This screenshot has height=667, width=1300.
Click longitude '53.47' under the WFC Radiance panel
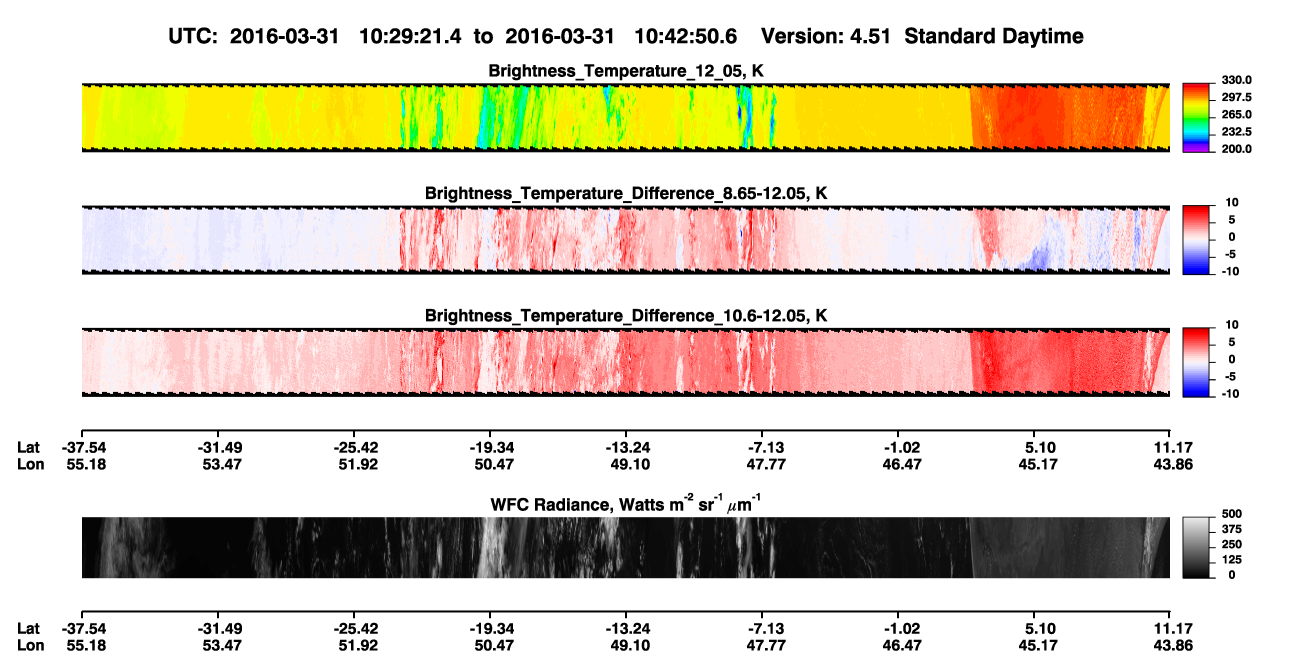coord(221,645)
